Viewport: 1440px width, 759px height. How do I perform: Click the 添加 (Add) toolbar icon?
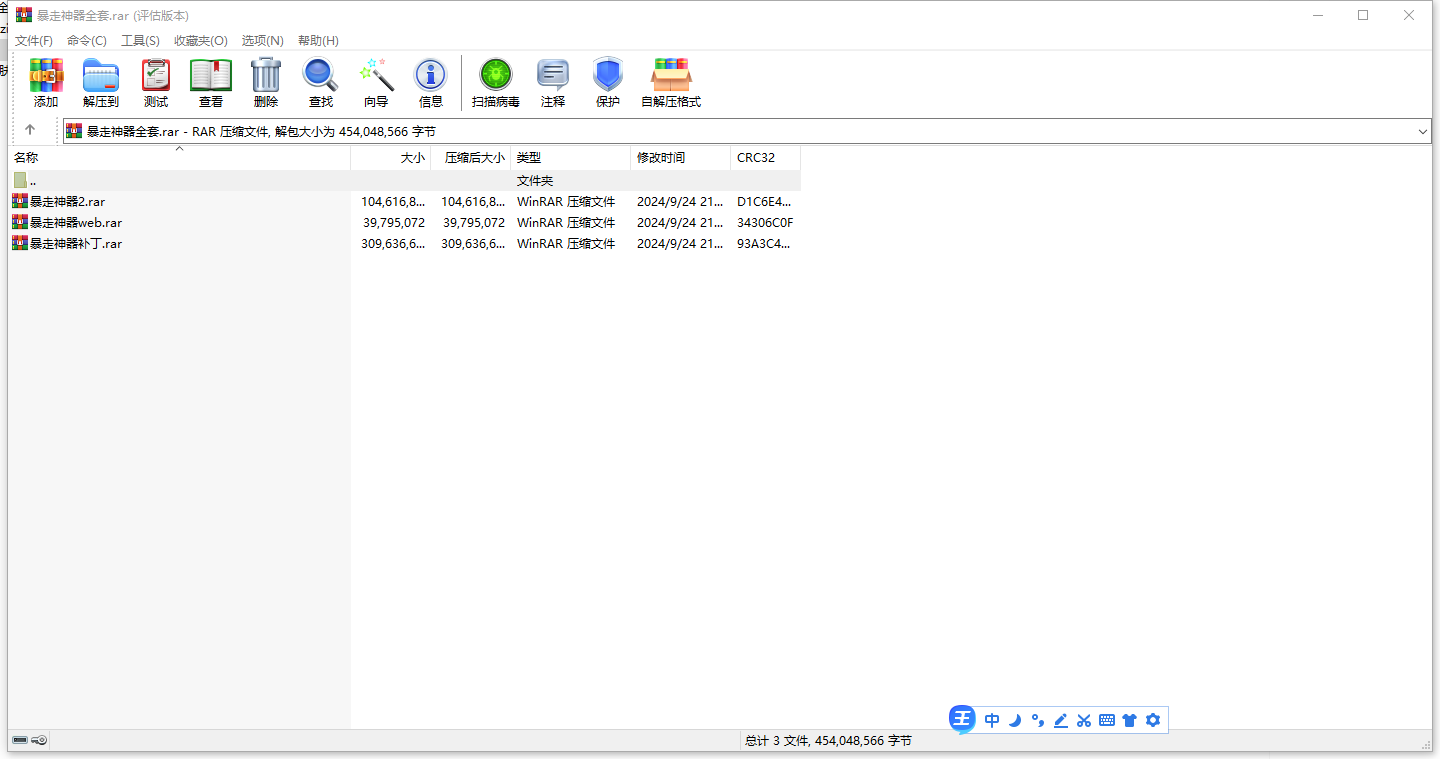[x=46, y=83]
